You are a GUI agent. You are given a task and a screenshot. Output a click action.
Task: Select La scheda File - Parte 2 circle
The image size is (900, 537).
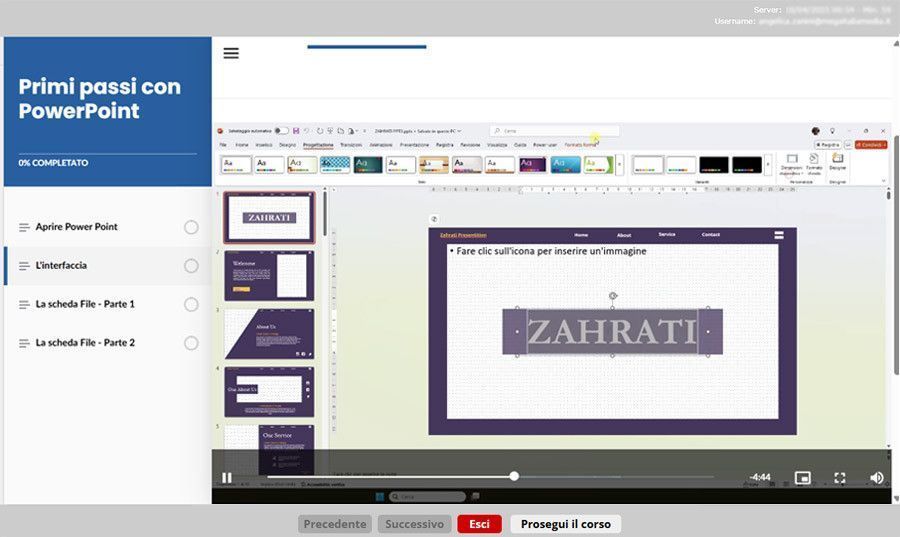coord(191,343)
